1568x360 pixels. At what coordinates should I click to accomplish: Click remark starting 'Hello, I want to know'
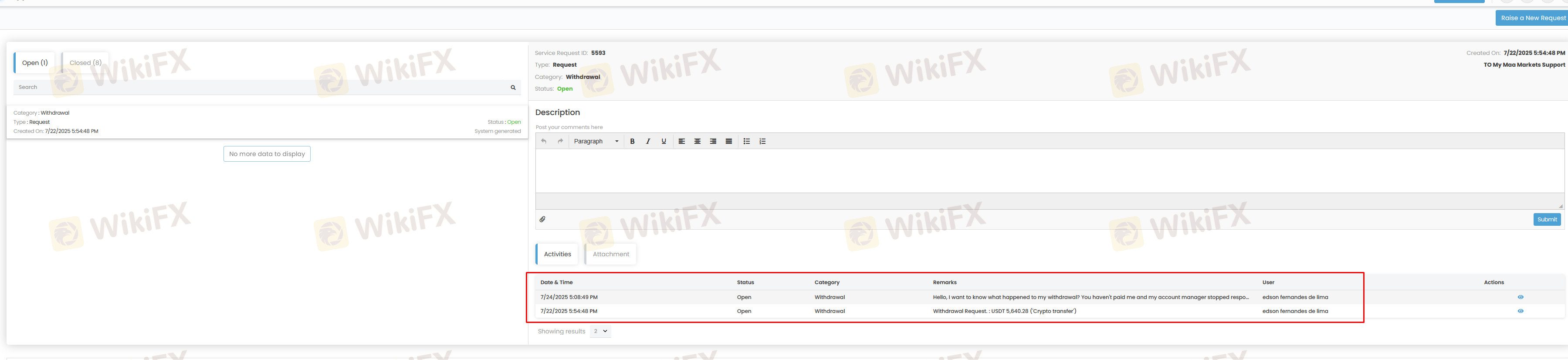tap(1091, 297)
